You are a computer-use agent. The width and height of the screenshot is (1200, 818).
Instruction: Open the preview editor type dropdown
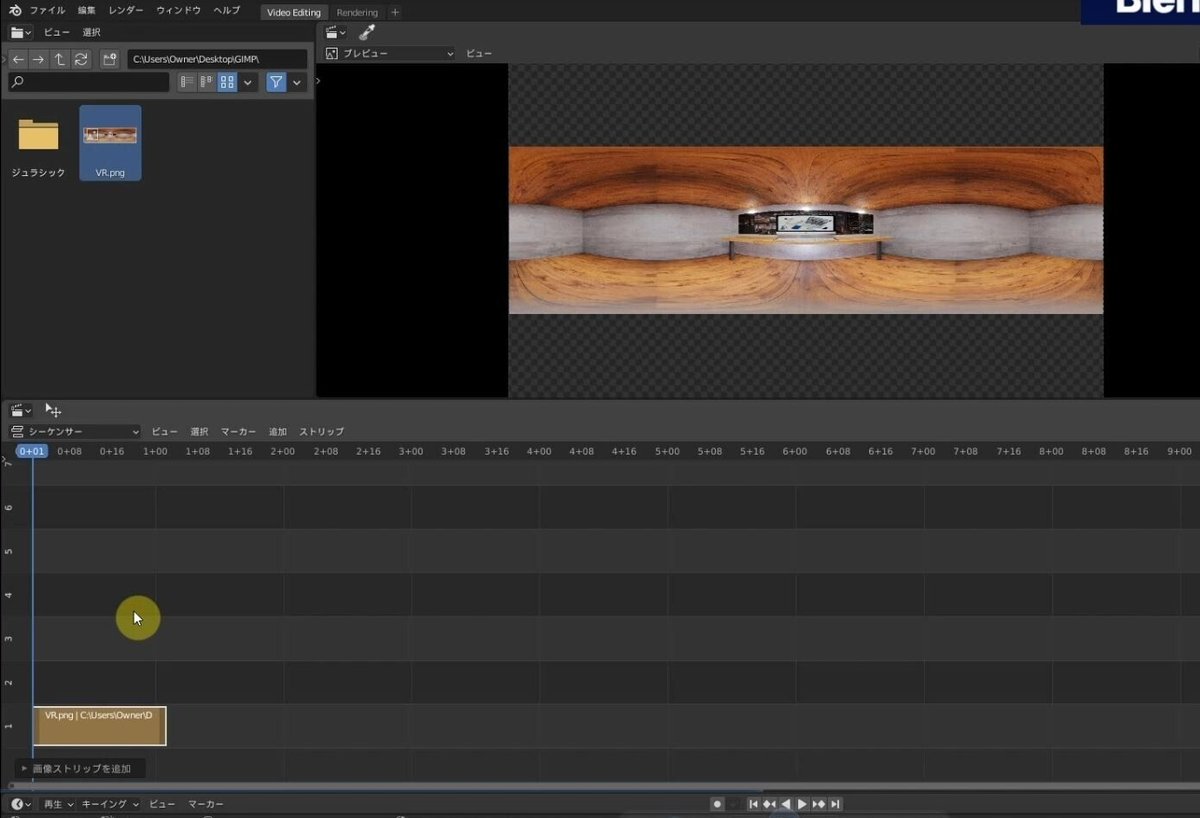point(336,33)
